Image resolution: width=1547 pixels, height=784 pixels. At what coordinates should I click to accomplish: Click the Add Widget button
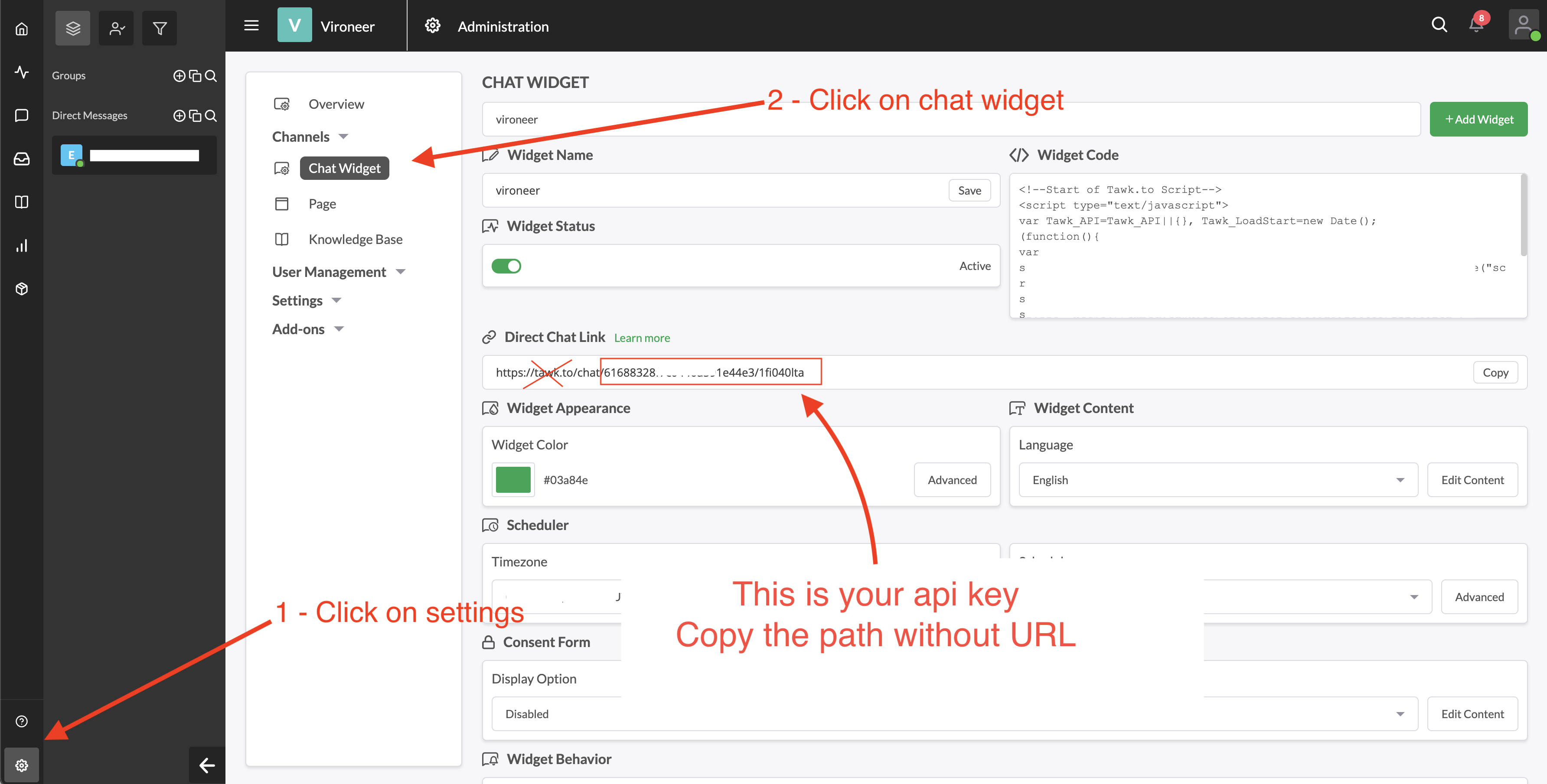(x=1478, y=120)
